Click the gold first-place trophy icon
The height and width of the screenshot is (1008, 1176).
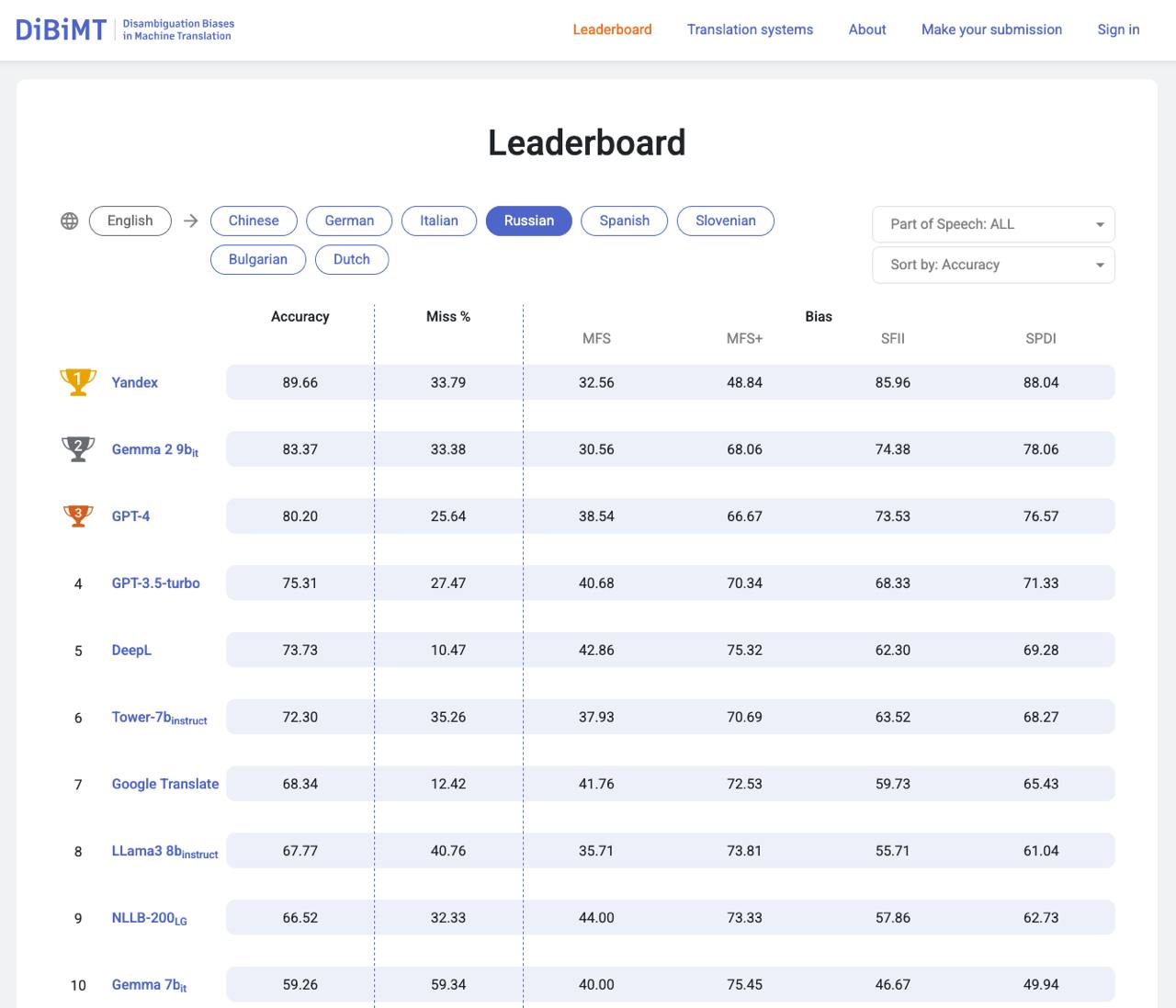pyautogui.click(x=78, y=381)
